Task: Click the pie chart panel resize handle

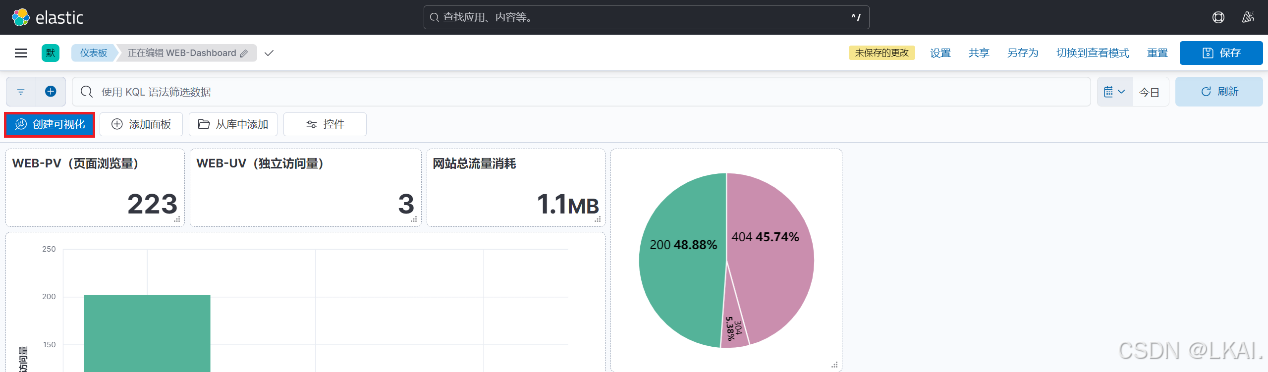Action: point(835,365)
